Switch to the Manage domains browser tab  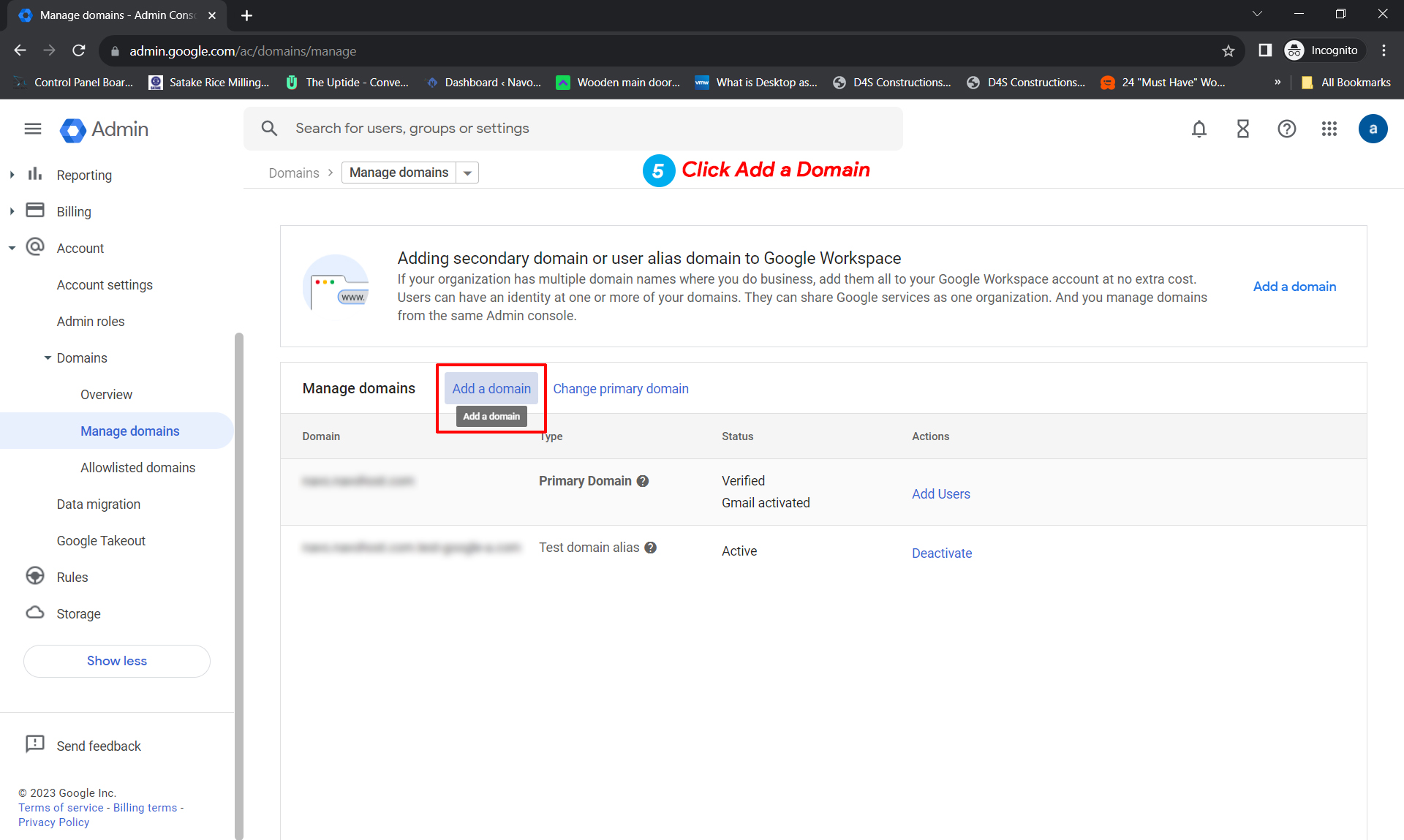point(110,15)
